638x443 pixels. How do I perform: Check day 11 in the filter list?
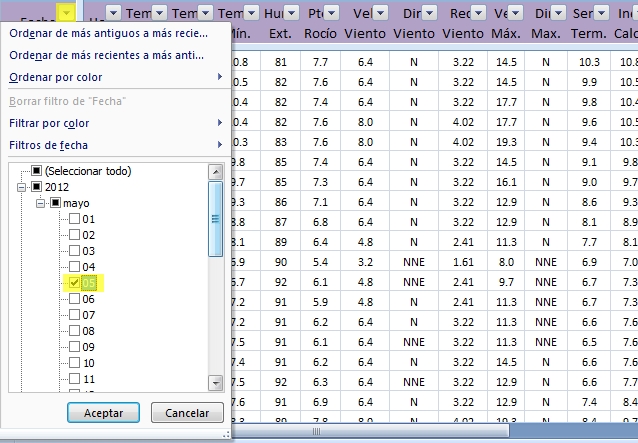(74, 379)
